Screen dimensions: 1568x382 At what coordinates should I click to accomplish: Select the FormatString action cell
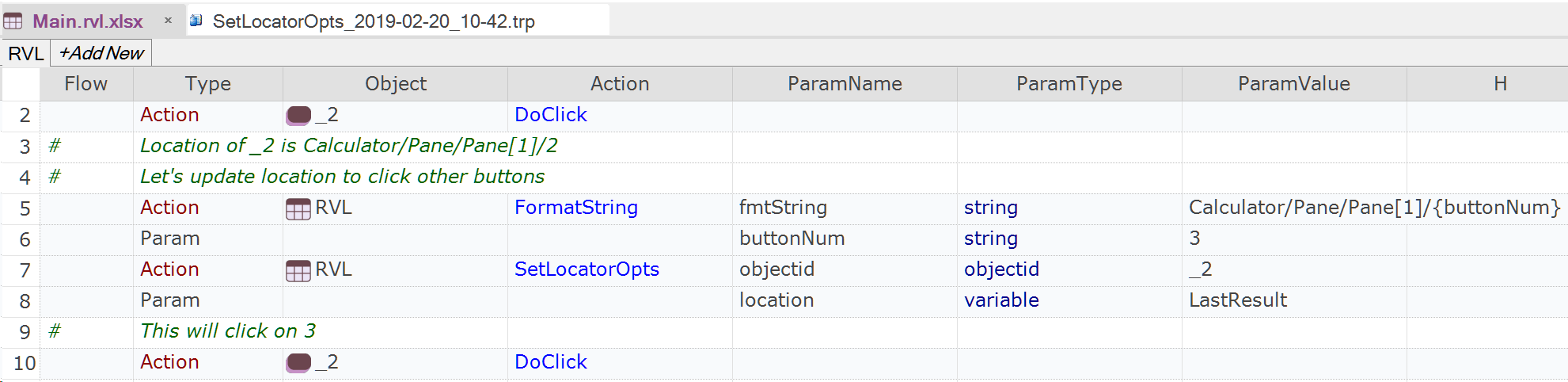[575, 208]
